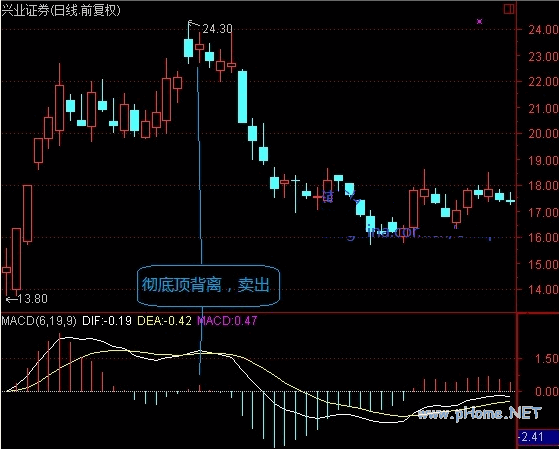Screen dimensions: 559x449
Task: Click the 21.00 price axis label
Action: pyautogui.click(x=543, y=108)
